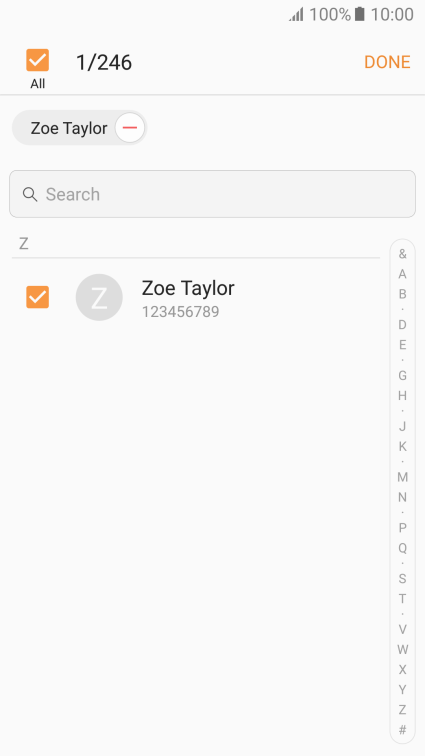Focus the Search input field
The width and height of the screenshot is (425, 756).
(x=212, y=194)
